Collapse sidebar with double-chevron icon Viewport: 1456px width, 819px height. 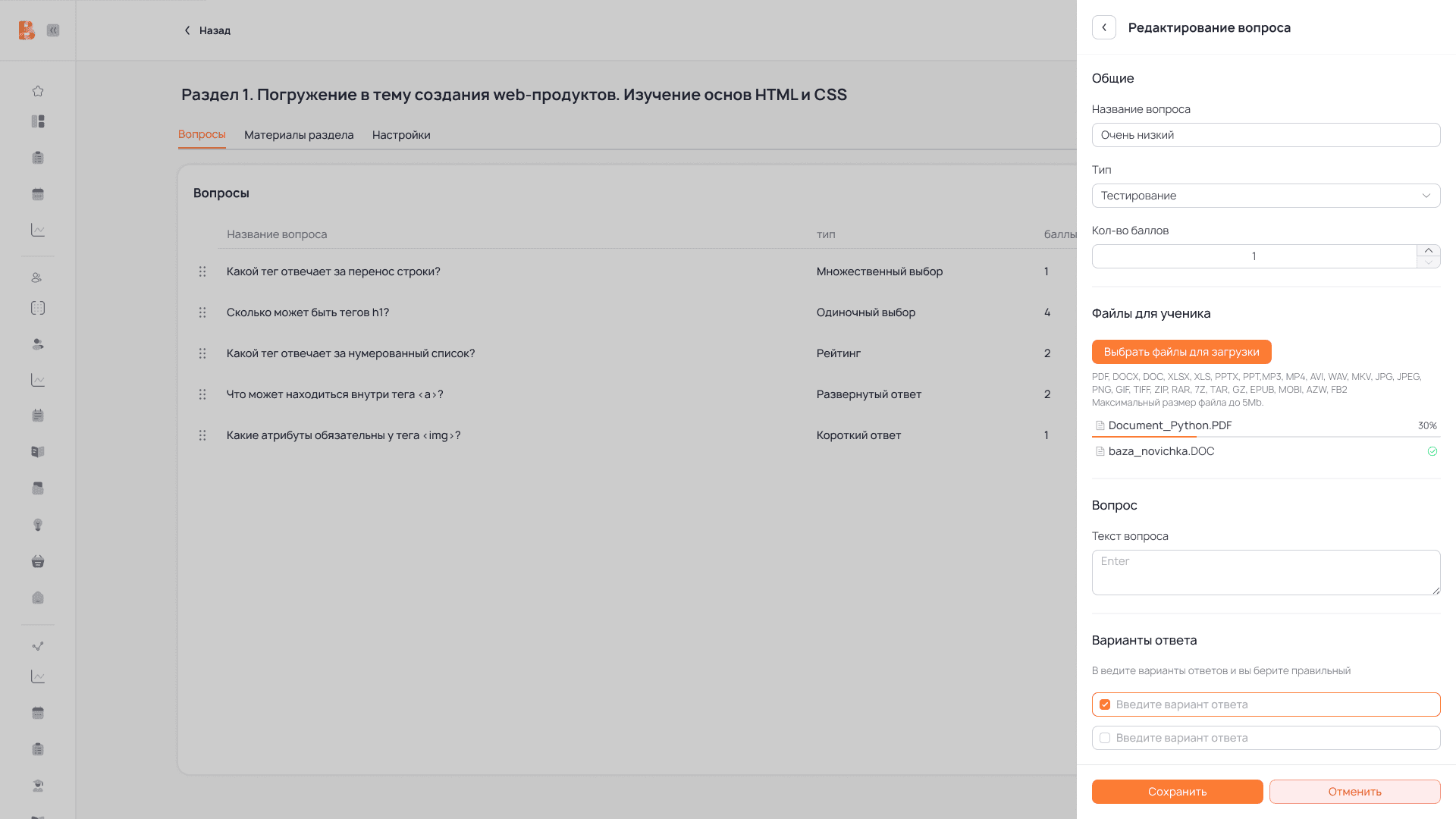point(53,30)
